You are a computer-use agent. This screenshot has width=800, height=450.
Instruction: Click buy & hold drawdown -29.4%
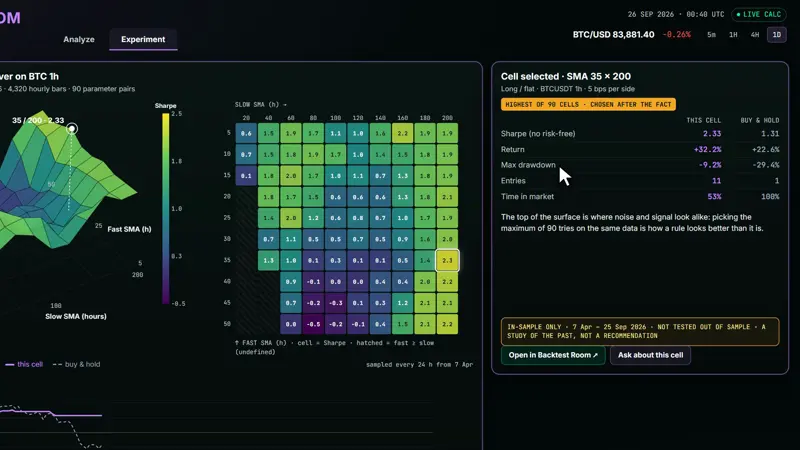(x=766, y=165)
